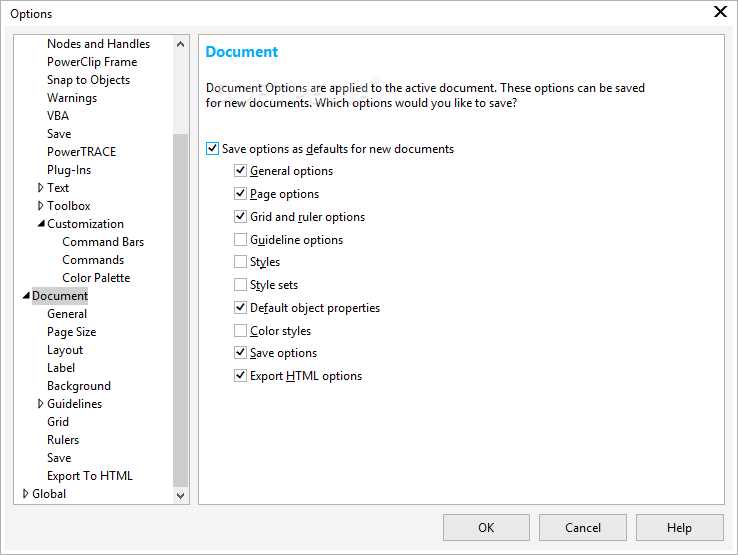Uncheck General options checkbox
The image size is (738, 555).
coord(240,170)
